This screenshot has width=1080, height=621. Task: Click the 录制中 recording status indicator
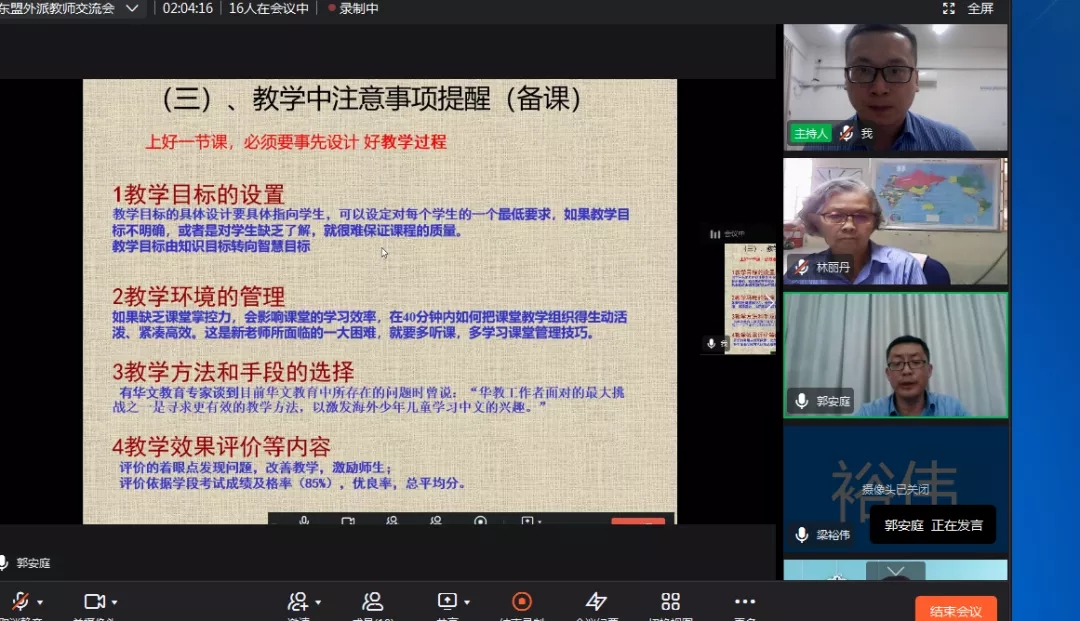pos(353,8)
